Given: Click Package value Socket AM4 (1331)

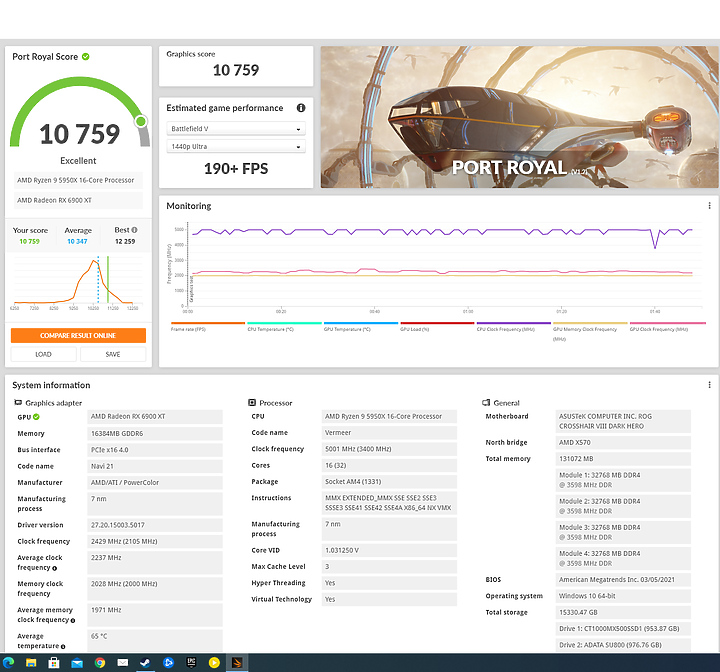Looking at the screenshot, I should [x=389, y=481].
